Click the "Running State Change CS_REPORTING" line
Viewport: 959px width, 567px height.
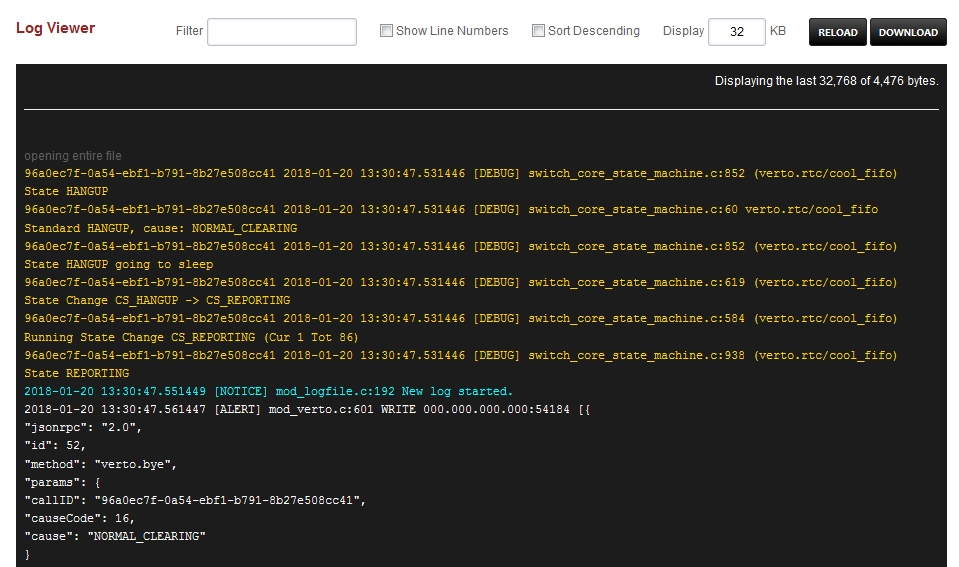click(x=190, y=337)
